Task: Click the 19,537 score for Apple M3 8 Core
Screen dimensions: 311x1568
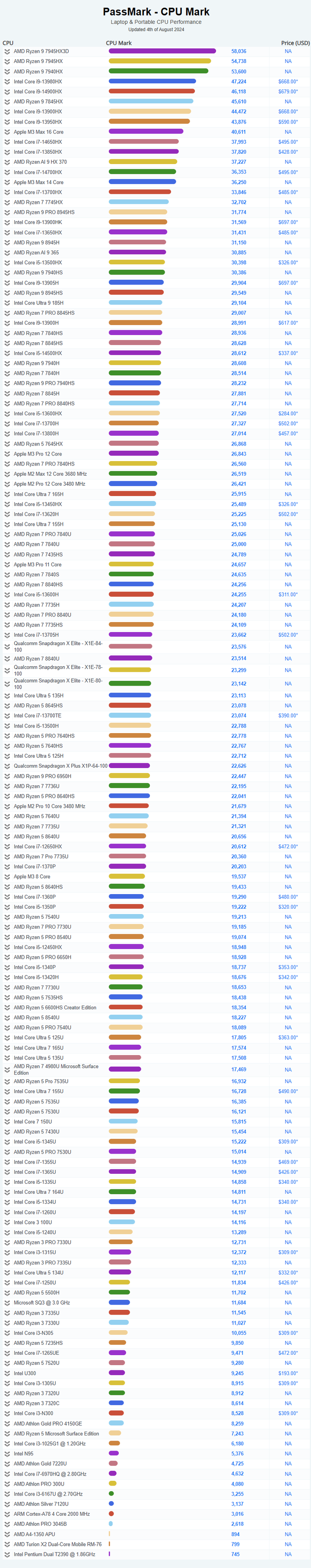Action: (x=238, y=876)
